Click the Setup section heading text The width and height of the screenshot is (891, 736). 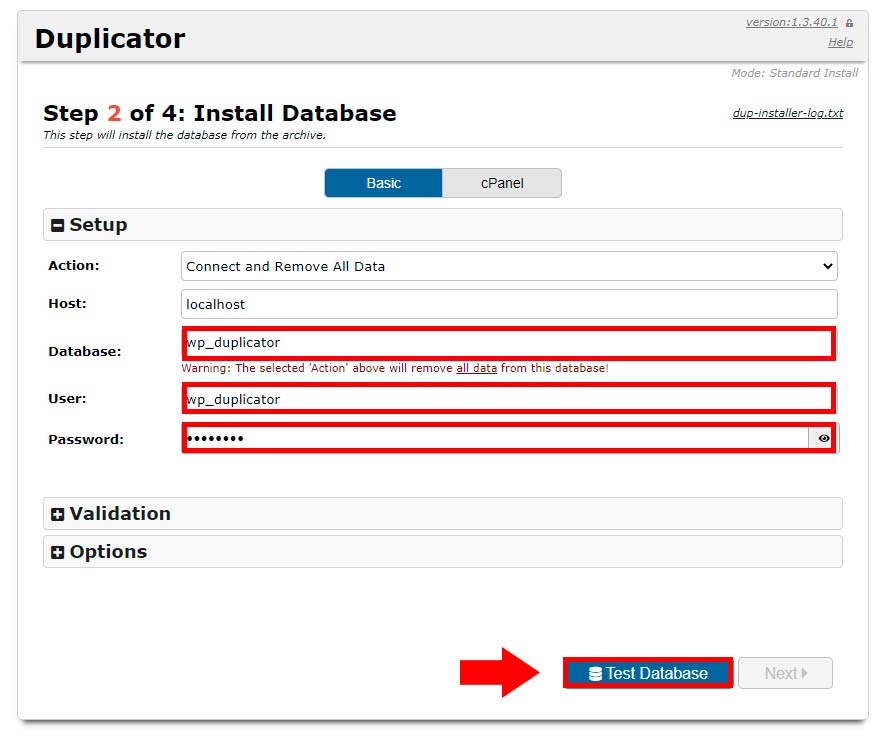pos(98,225)
